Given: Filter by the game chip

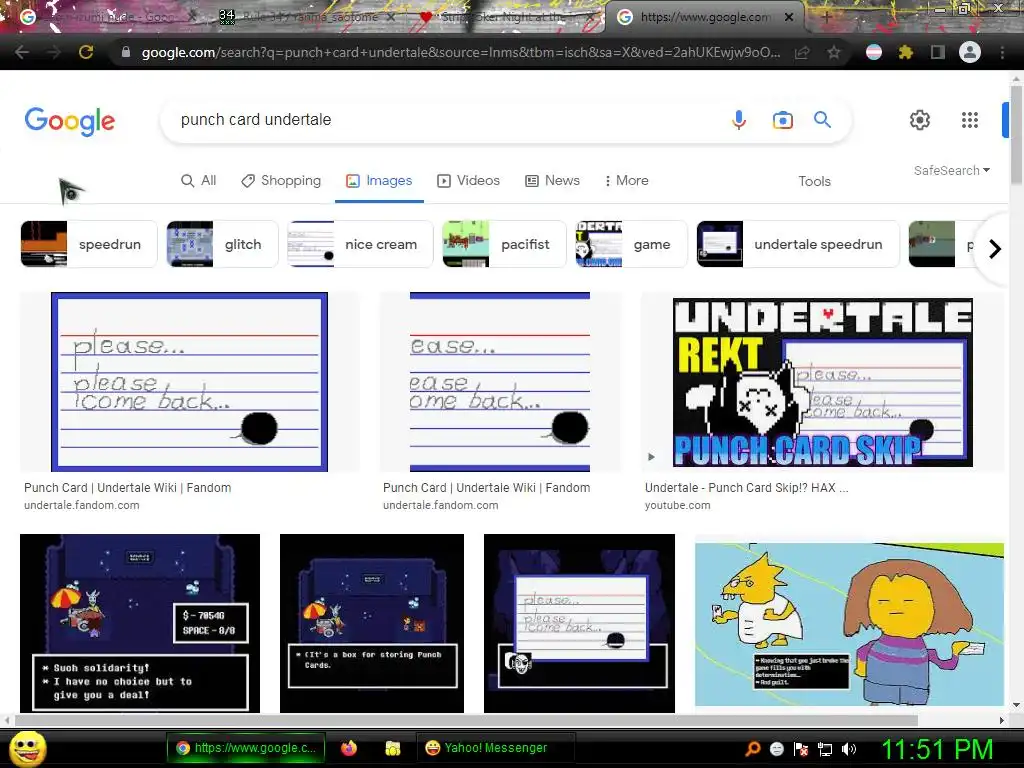Looking at the screenshot, I should (x=631, y=244).
